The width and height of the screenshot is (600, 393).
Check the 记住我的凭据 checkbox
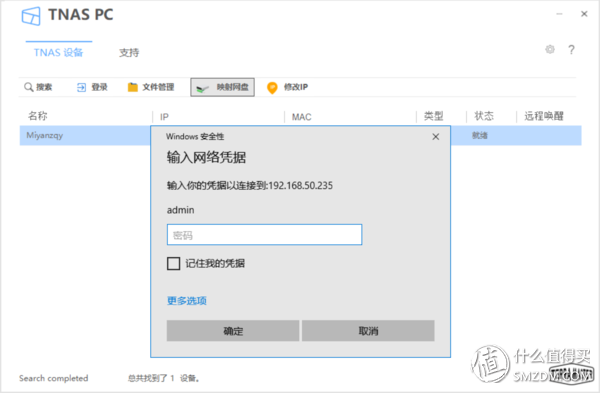(173, 263)
